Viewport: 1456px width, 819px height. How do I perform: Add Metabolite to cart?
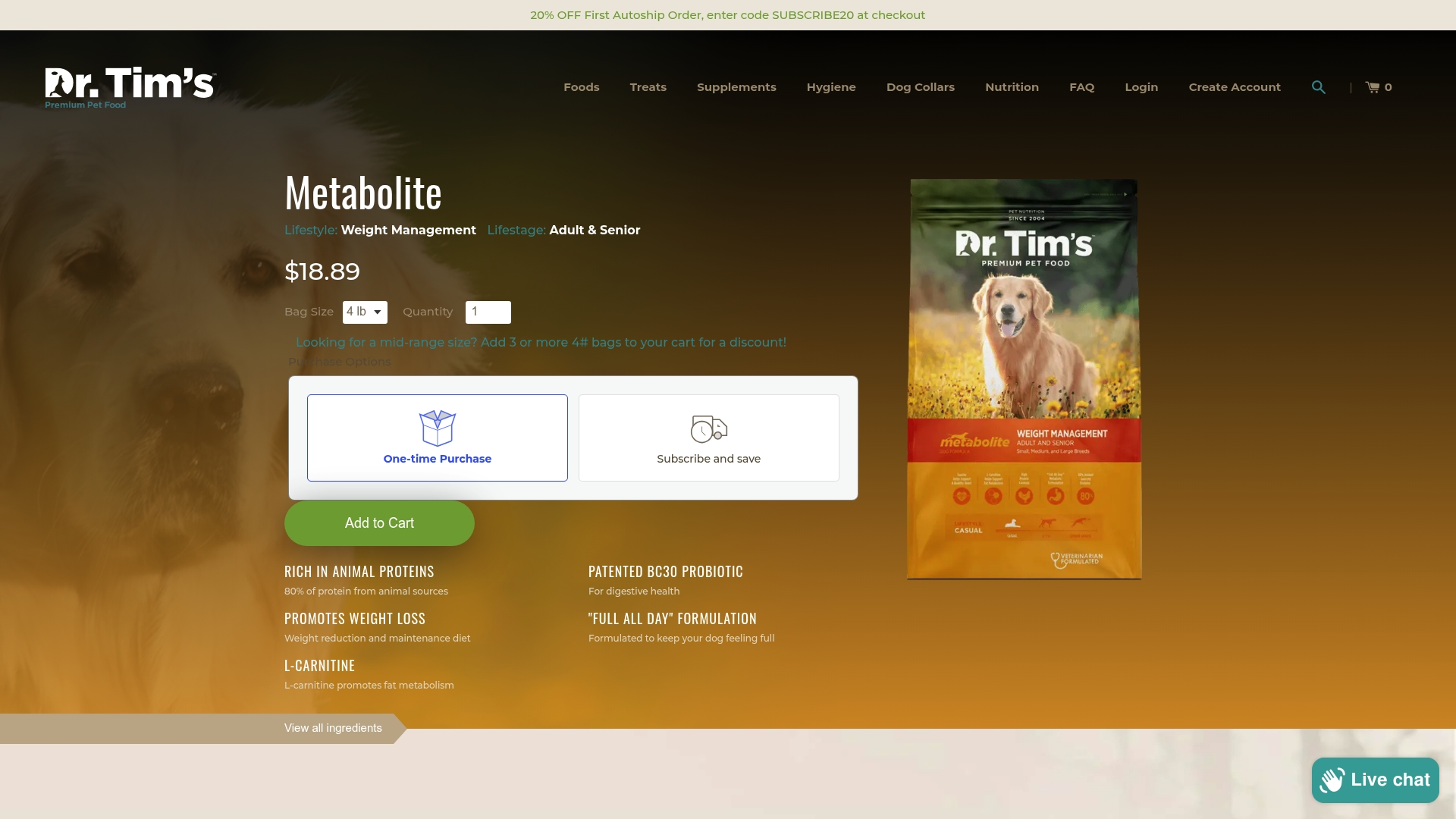[x=379, y=523]
